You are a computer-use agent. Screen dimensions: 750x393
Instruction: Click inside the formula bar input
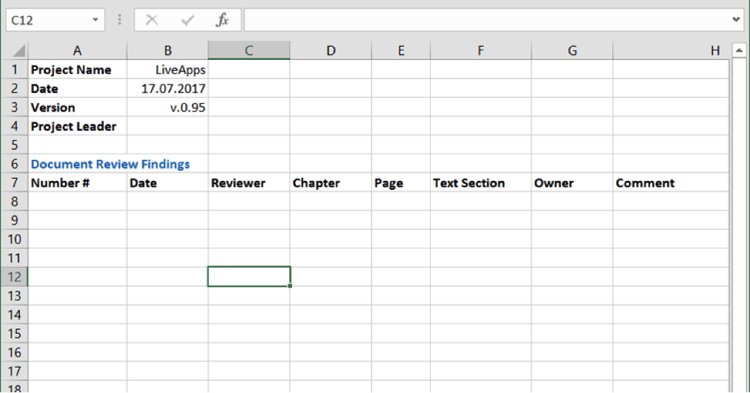488,20
